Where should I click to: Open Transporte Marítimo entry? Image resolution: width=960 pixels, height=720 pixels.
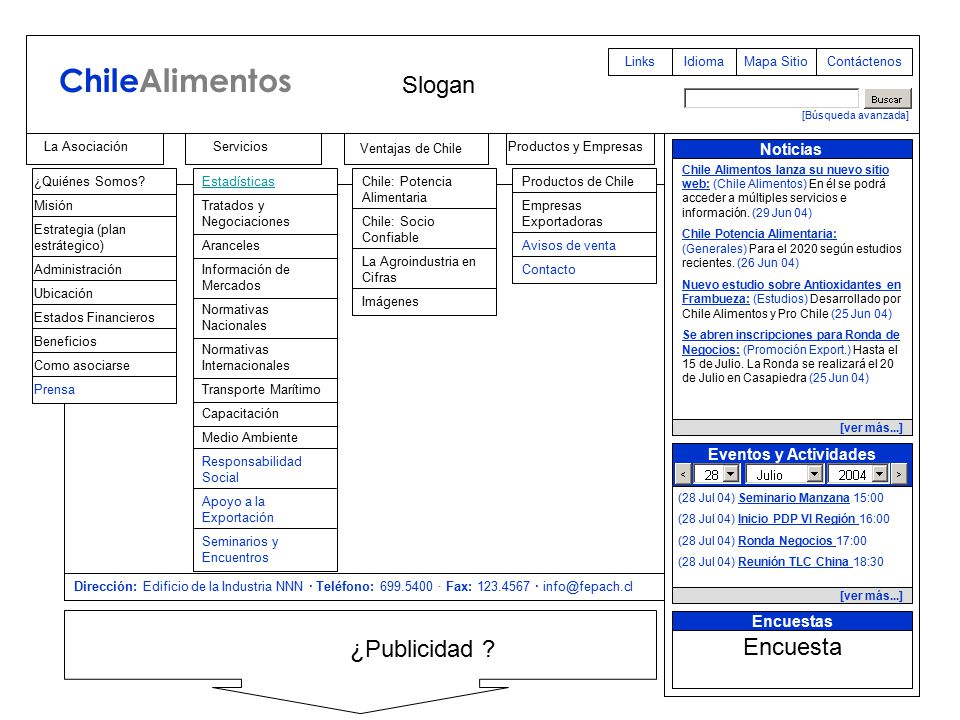(x=266, y=390)
